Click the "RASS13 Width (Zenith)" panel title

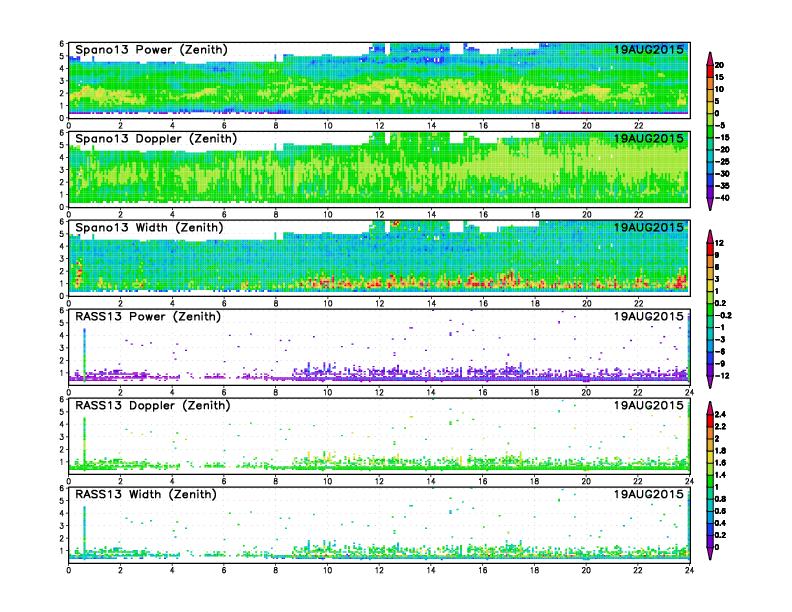click(146, 494)
